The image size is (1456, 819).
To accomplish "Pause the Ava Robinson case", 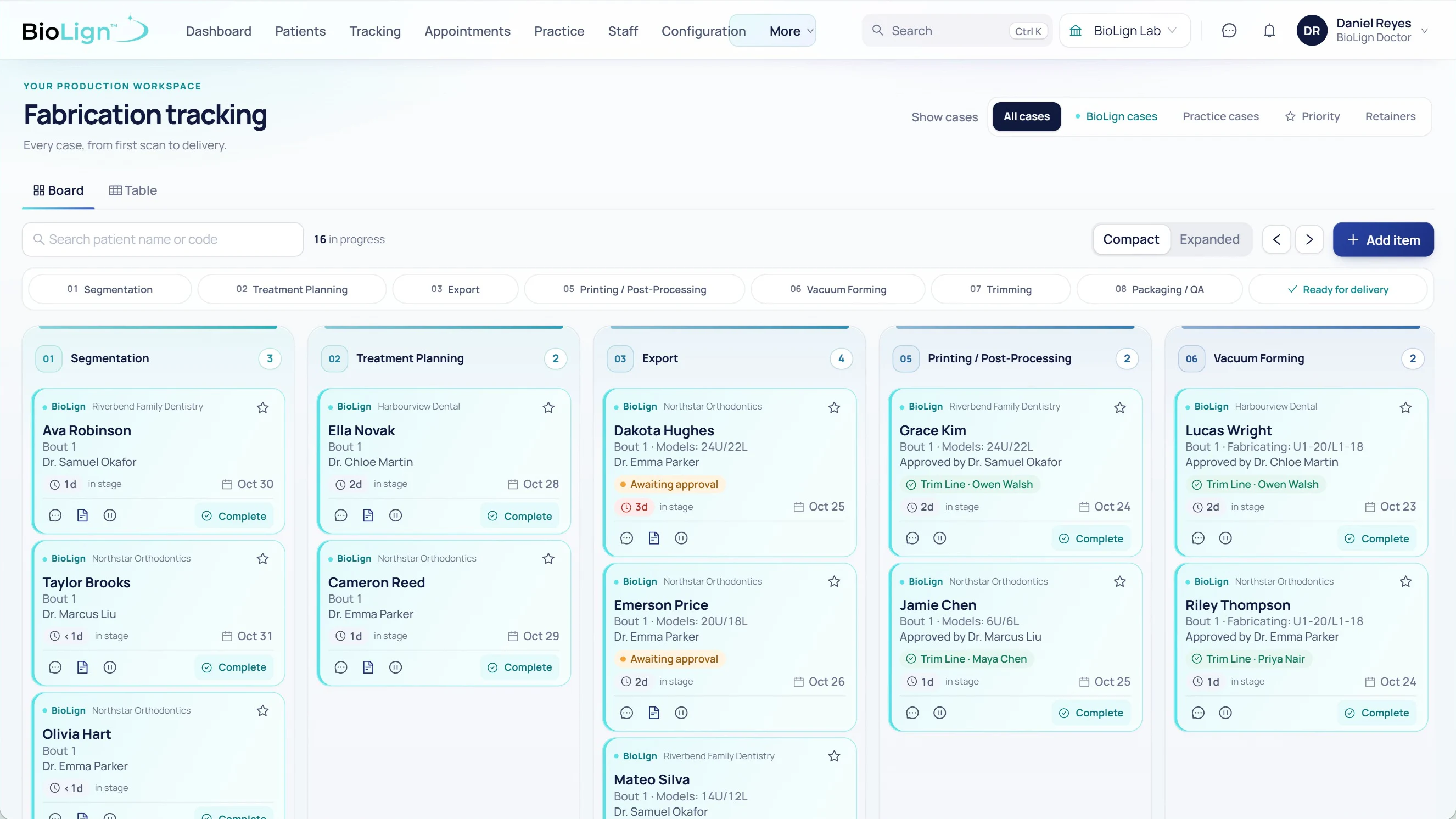I will pyautogui.click(x=110, y=515).
